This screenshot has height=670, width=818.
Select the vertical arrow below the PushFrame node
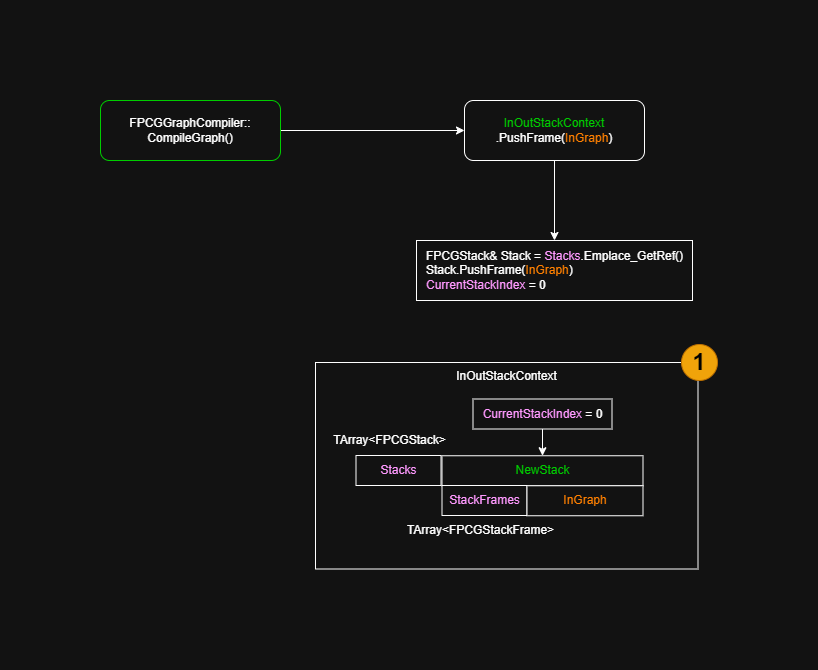click(x=554, y=200)
